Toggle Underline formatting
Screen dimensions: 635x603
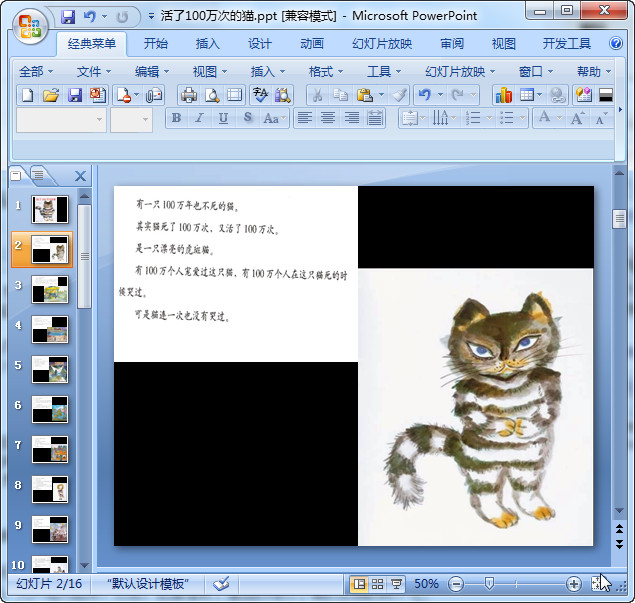223,118
